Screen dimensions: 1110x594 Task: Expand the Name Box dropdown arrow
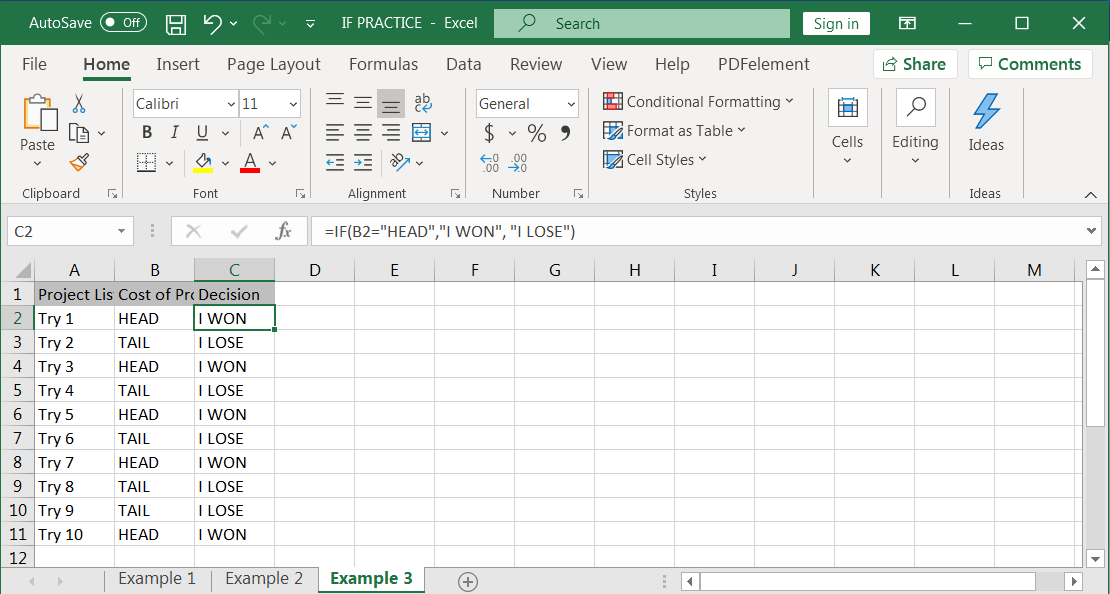(122, 232)
